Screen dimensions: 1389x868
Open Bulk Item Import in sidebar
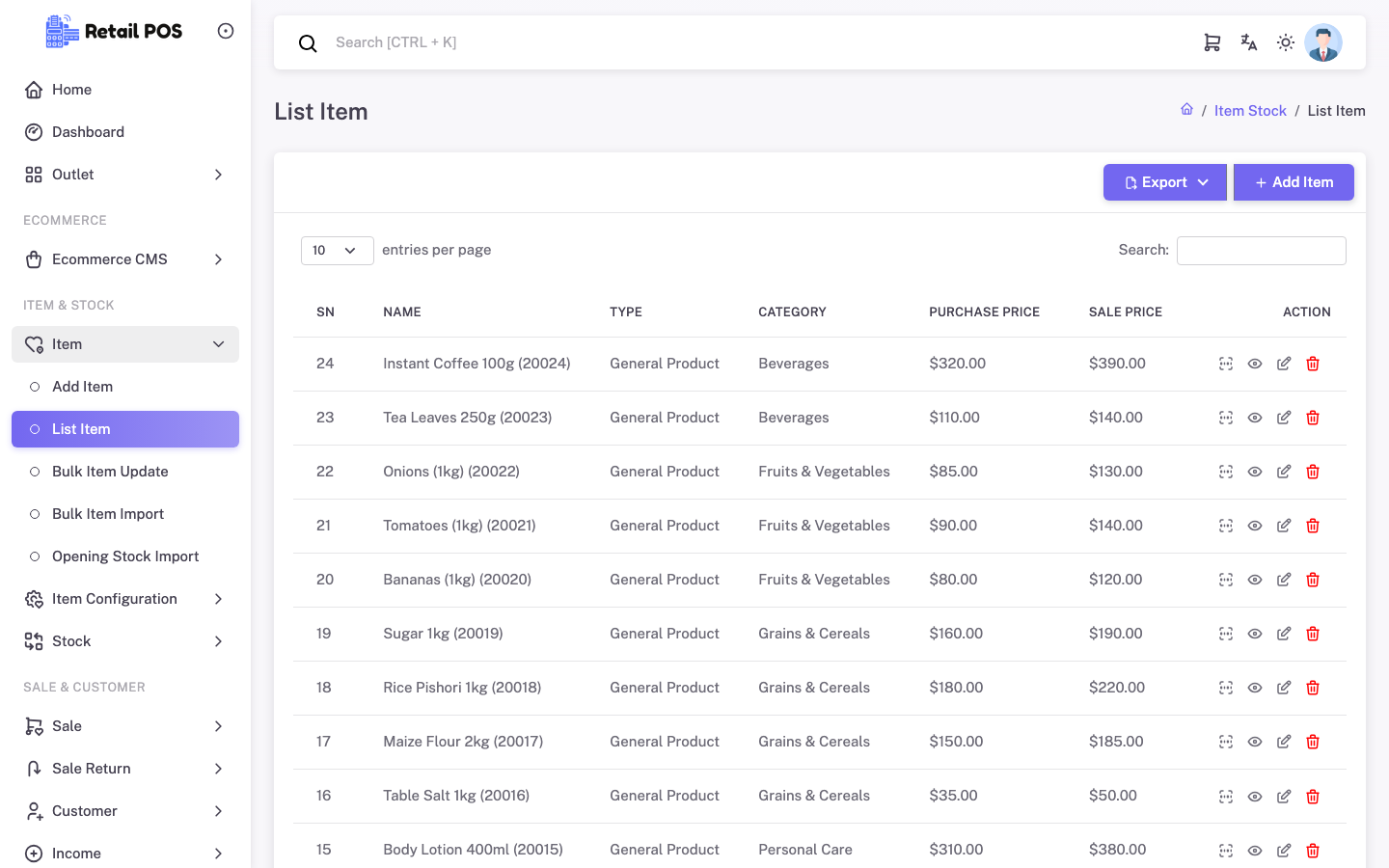pyautogui.click(x=125, y=514)
